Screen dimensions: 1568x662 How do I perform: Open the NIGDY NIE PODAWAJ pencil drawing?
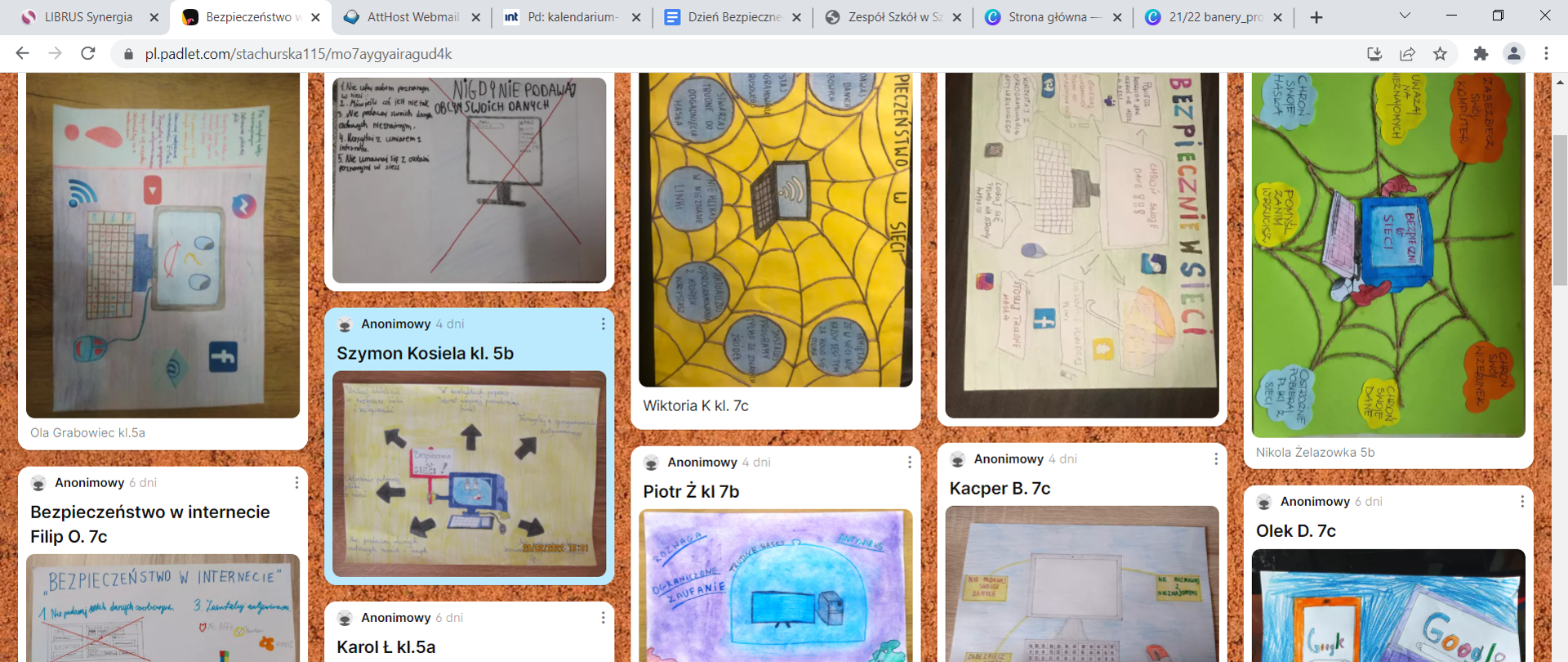click(x=469, y=180)
